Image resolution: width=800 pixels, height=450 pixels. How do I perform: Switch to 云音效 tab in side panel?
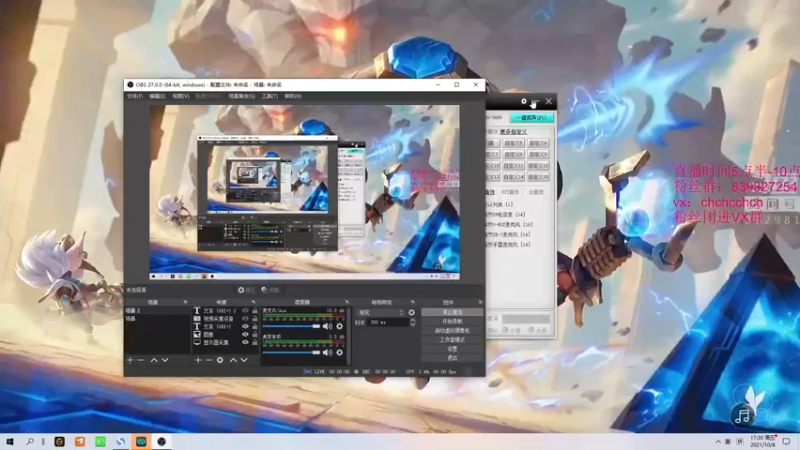click(536, 192)
